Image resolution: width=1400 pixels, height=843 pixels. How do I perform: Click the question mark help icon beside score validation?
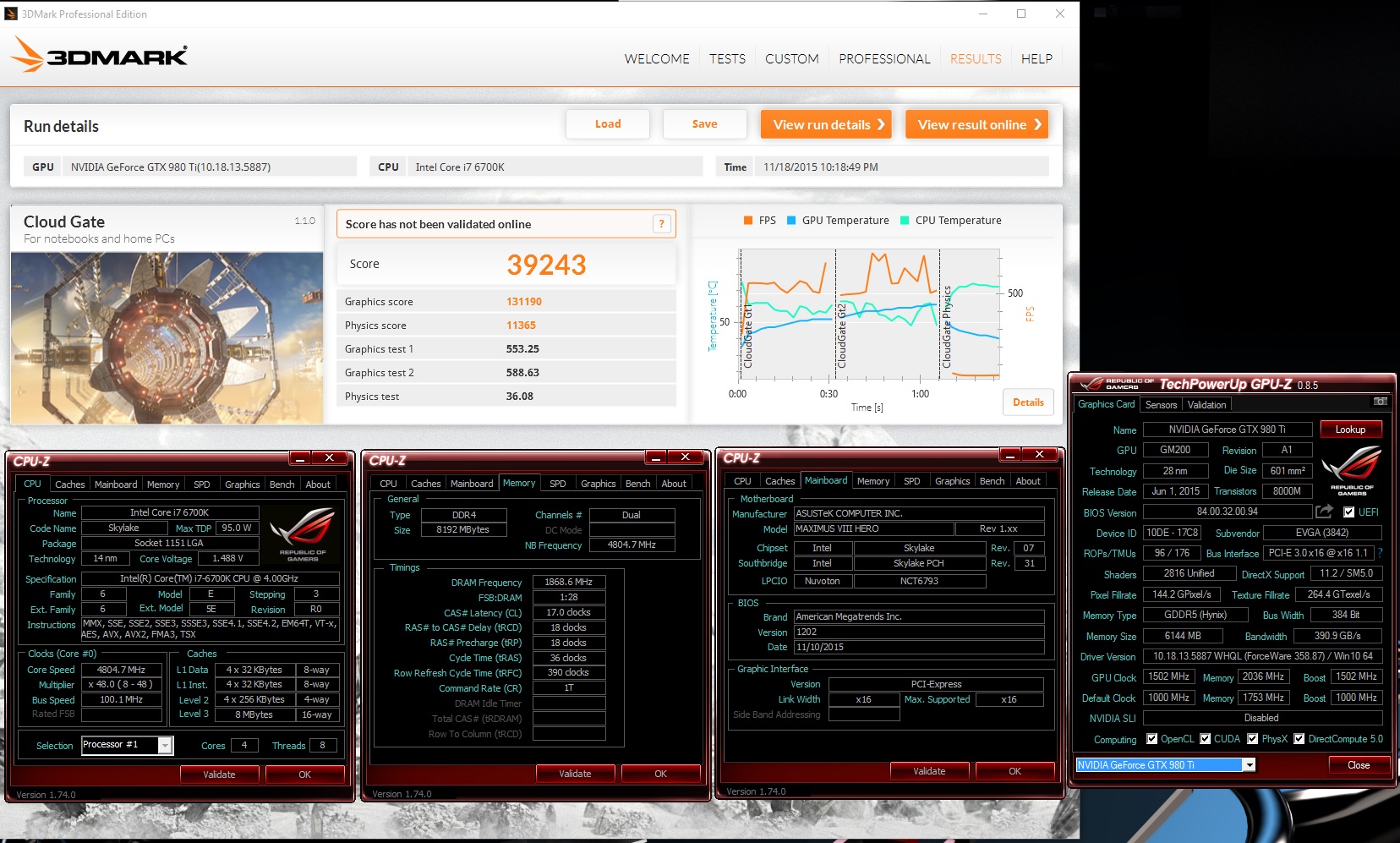pyautogui.click(x=662, y=224)
